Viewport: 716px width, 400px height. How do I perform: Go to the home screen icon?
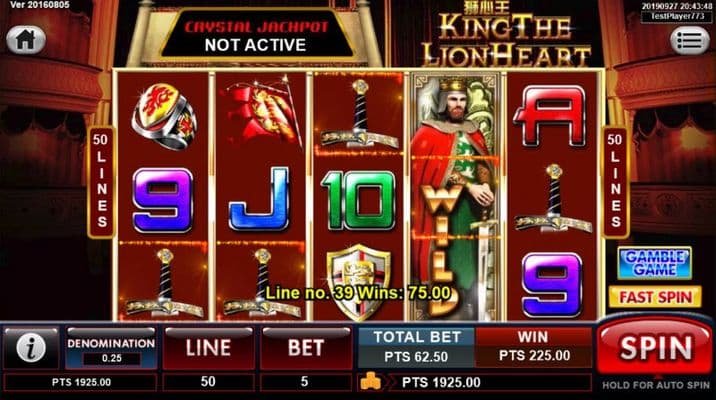26,40
